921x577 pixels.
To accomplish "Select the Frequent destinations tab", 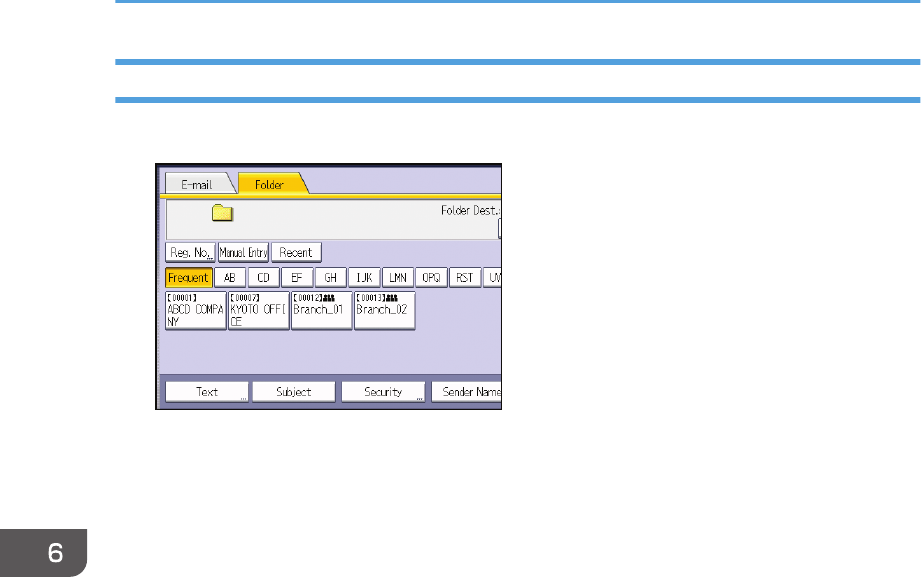I will click(x=189, y=277).
